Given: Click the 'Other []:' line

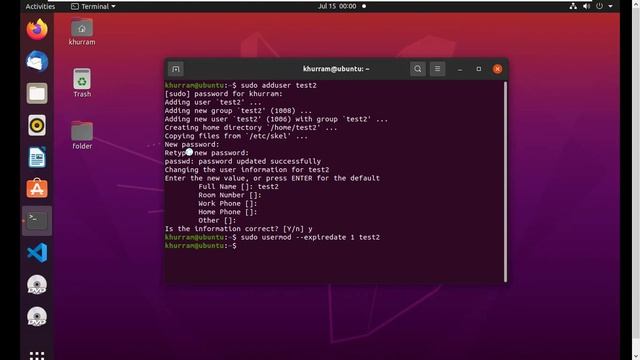Looking at the screenshot, I should coord(217,220).
